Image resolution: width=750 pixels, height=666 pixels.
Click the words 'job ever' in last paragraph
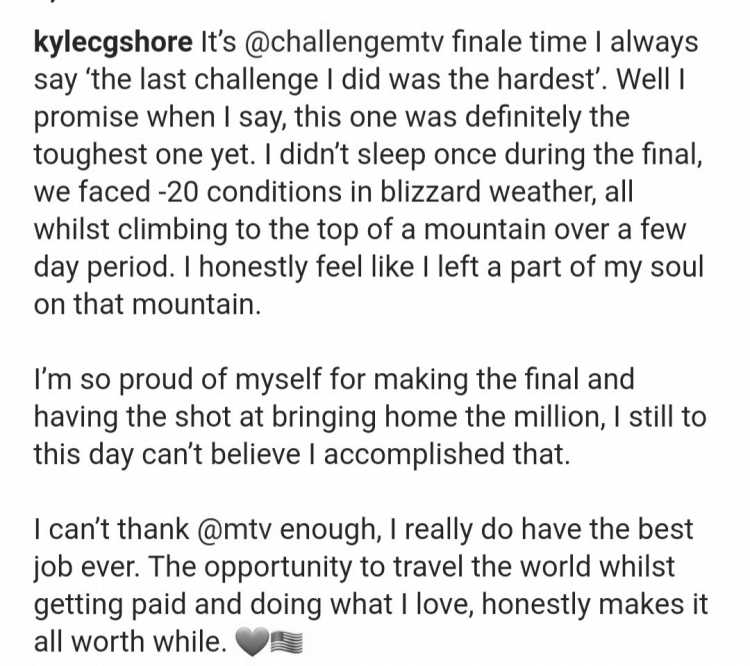click(x=84, y=567)
